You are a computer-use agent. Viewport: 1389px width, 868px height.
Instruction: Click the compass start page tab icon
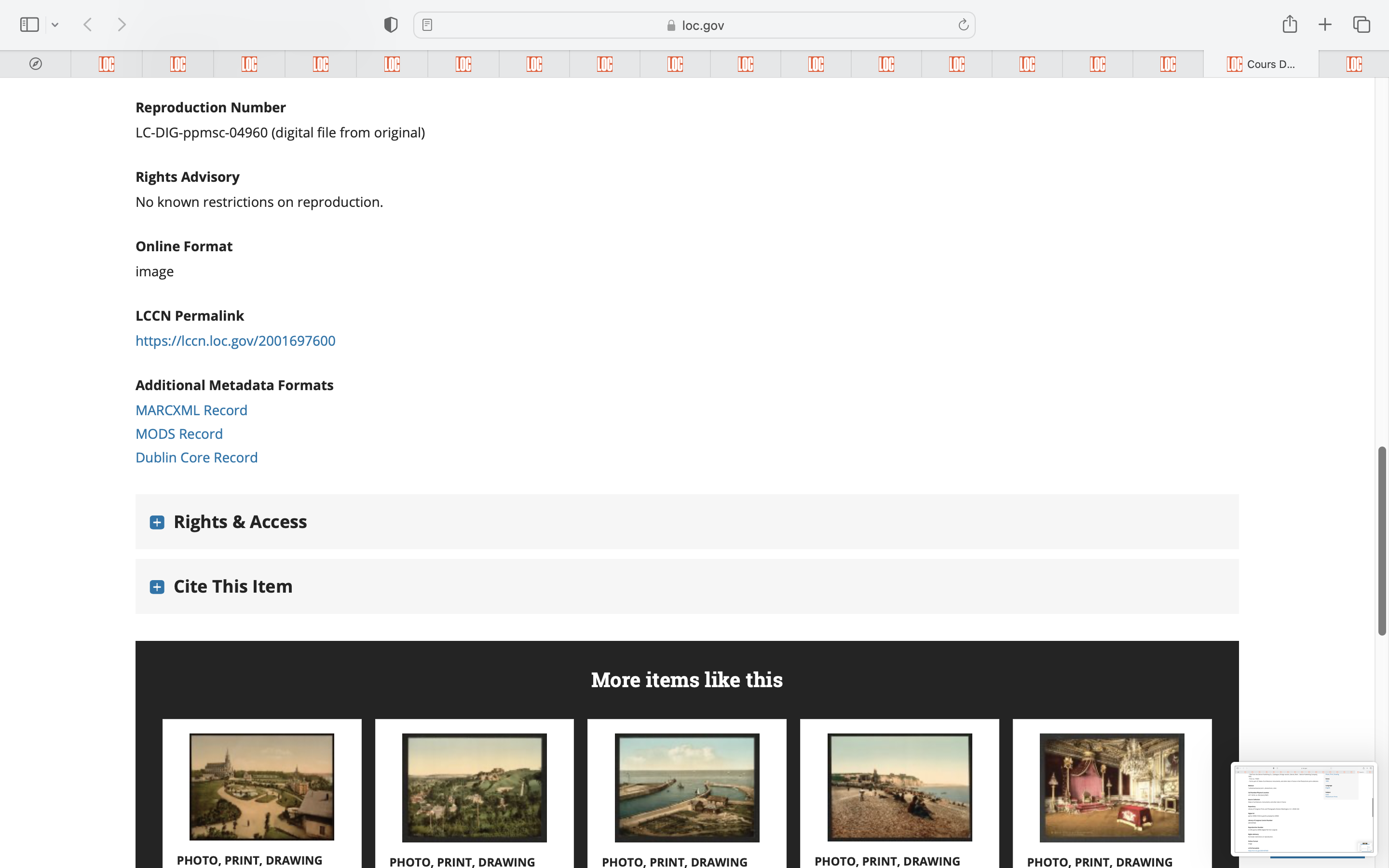[x=36, y=64]
